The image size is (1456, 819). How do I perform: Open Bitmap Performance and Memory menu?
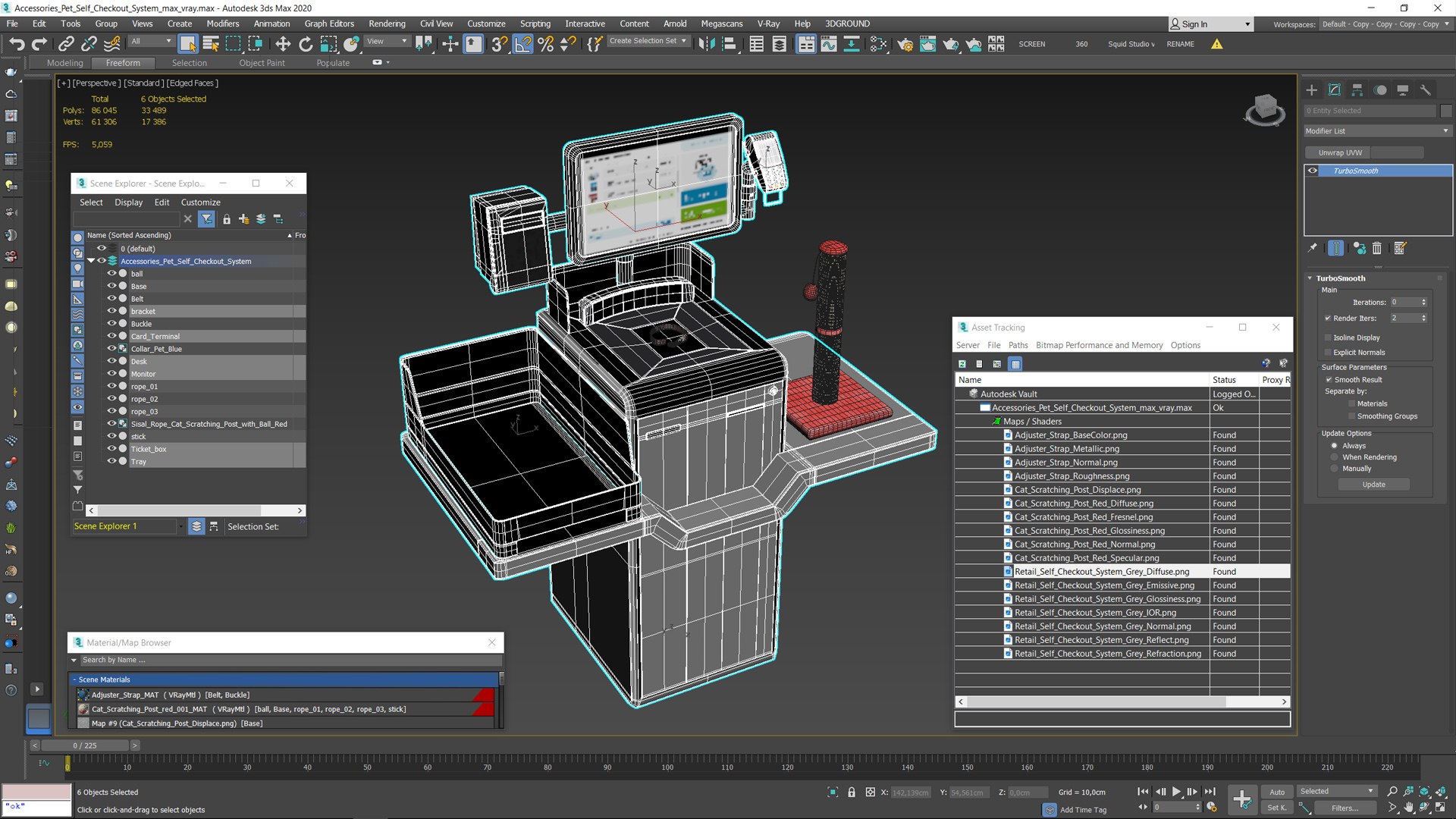coord(1099,345)
